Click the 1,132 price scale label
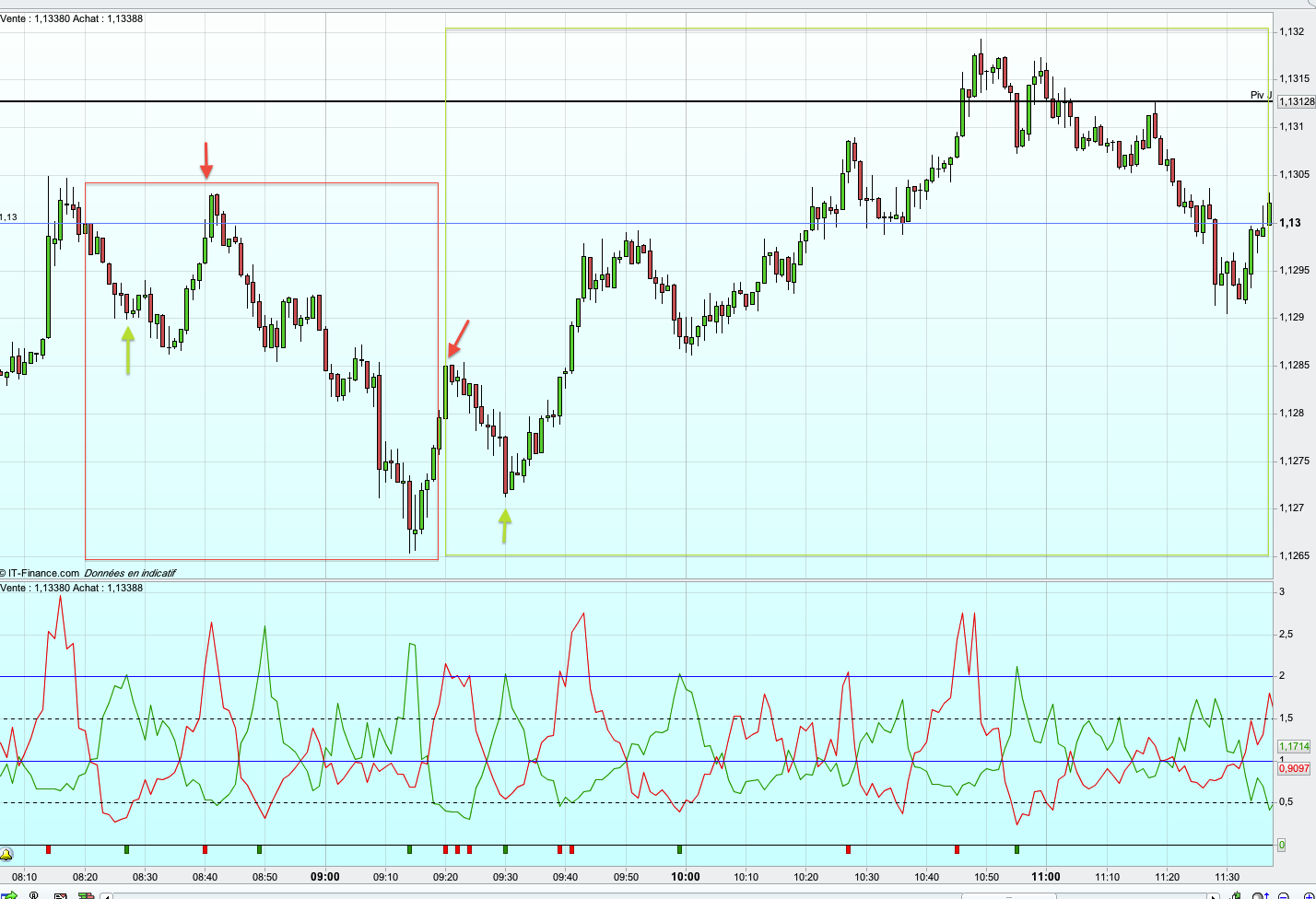 pyautogui.click(x=1292, y=31)
